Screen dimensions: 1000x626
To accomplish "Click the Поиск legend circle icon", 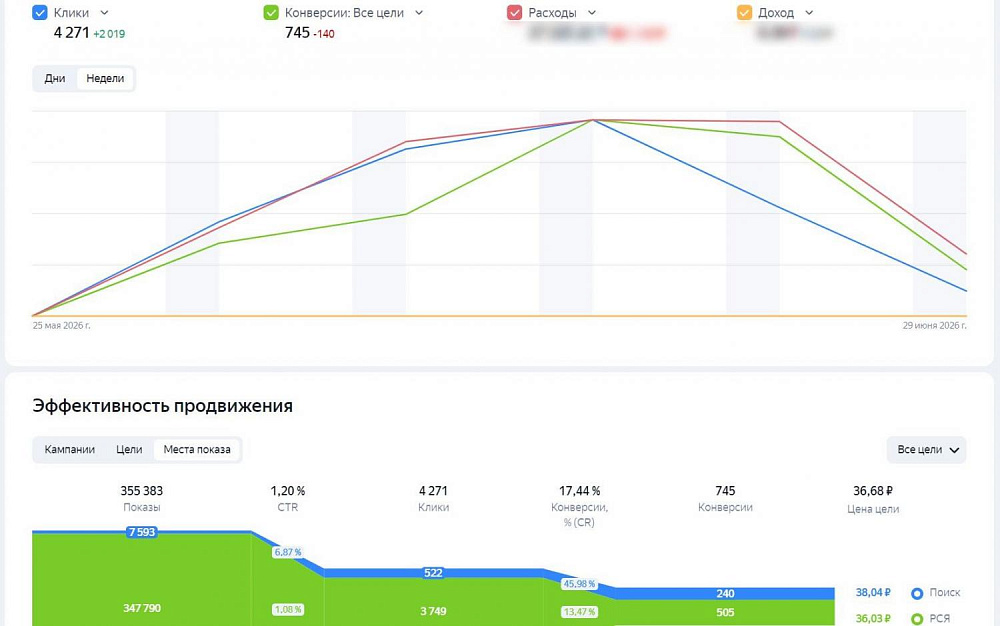I will (917, 593).
